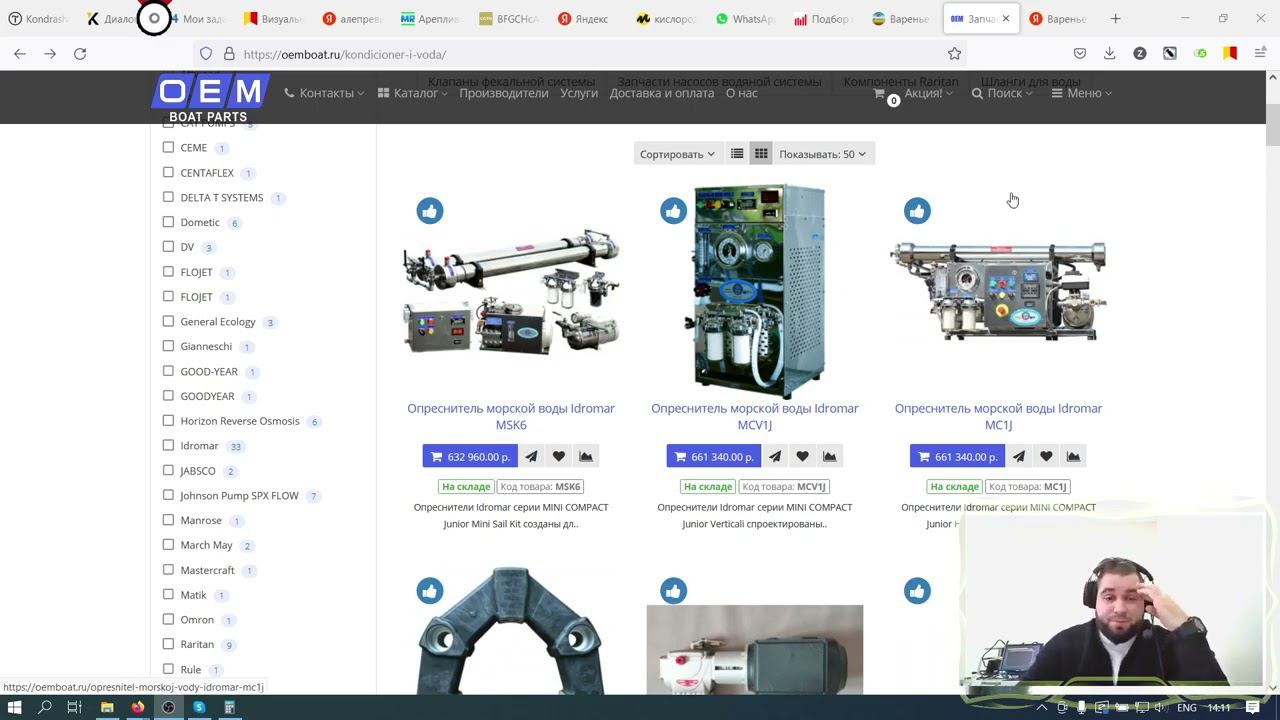Click the compare chart icon for Idromar MSK6
1280x720 pixels.
[x=586, y=456]
